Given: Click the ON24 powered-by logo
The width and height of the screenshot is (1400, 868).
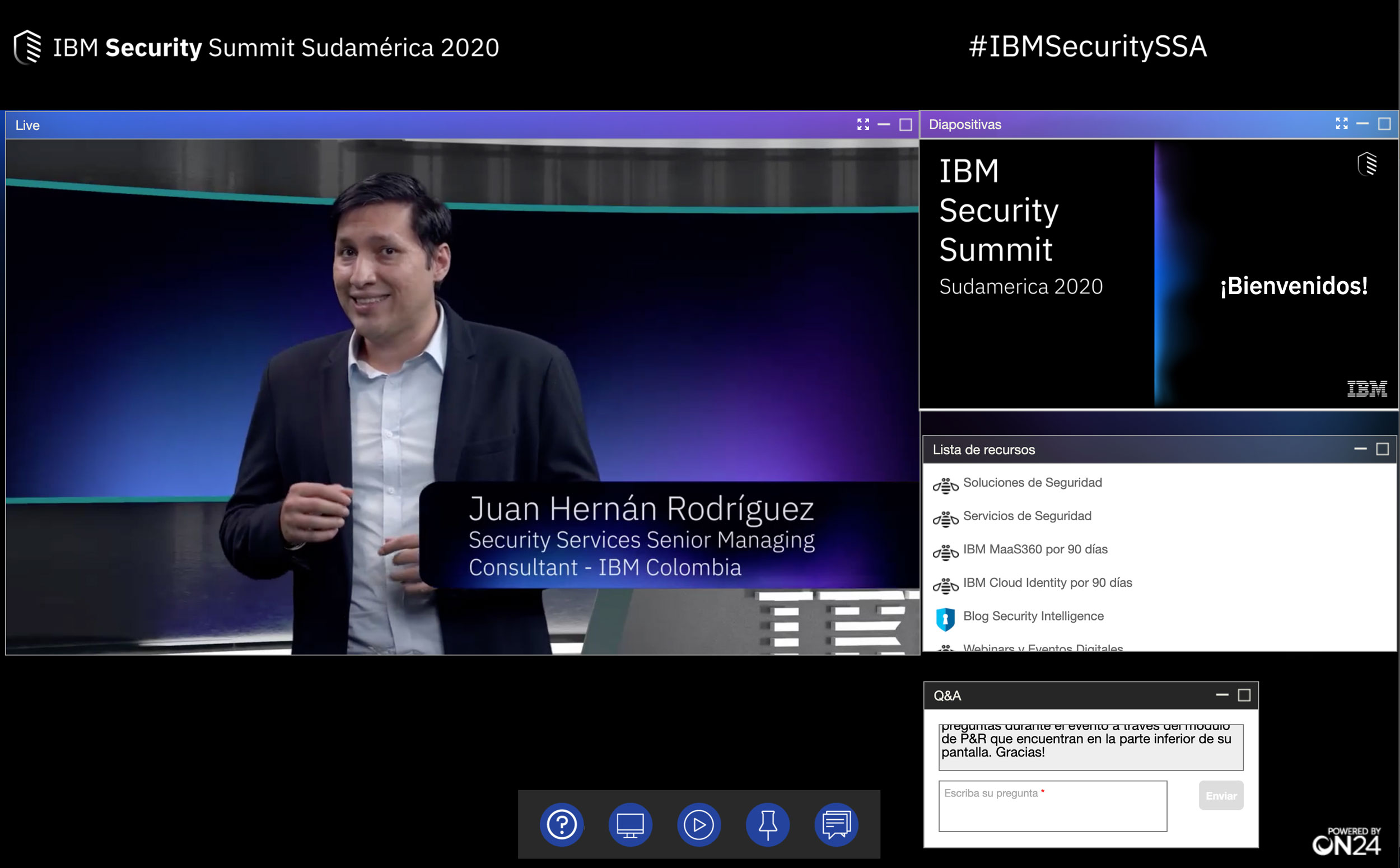Looking at the screenshot, I should click(x=1347, y=842).
